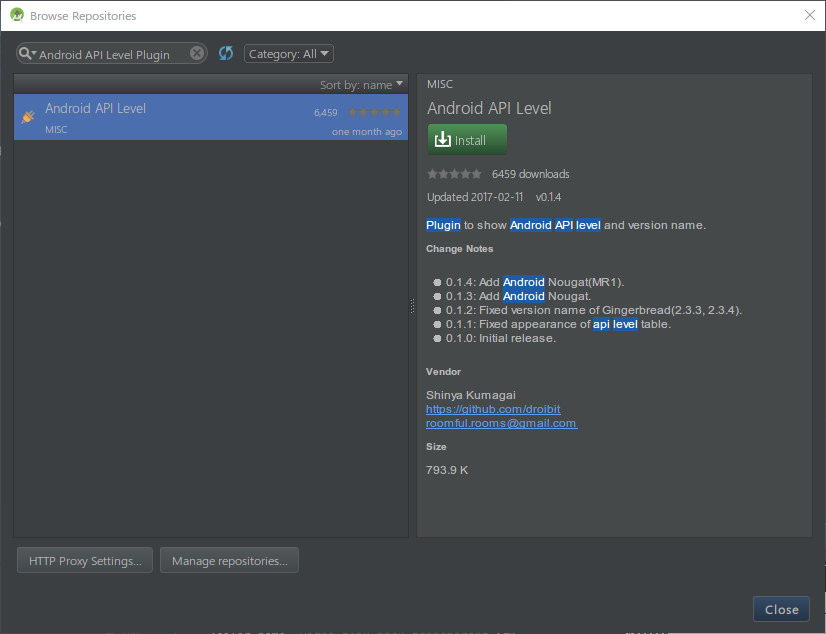
Task: Click the rating stars in the plugin list row
Action: (x=375, y=112)
